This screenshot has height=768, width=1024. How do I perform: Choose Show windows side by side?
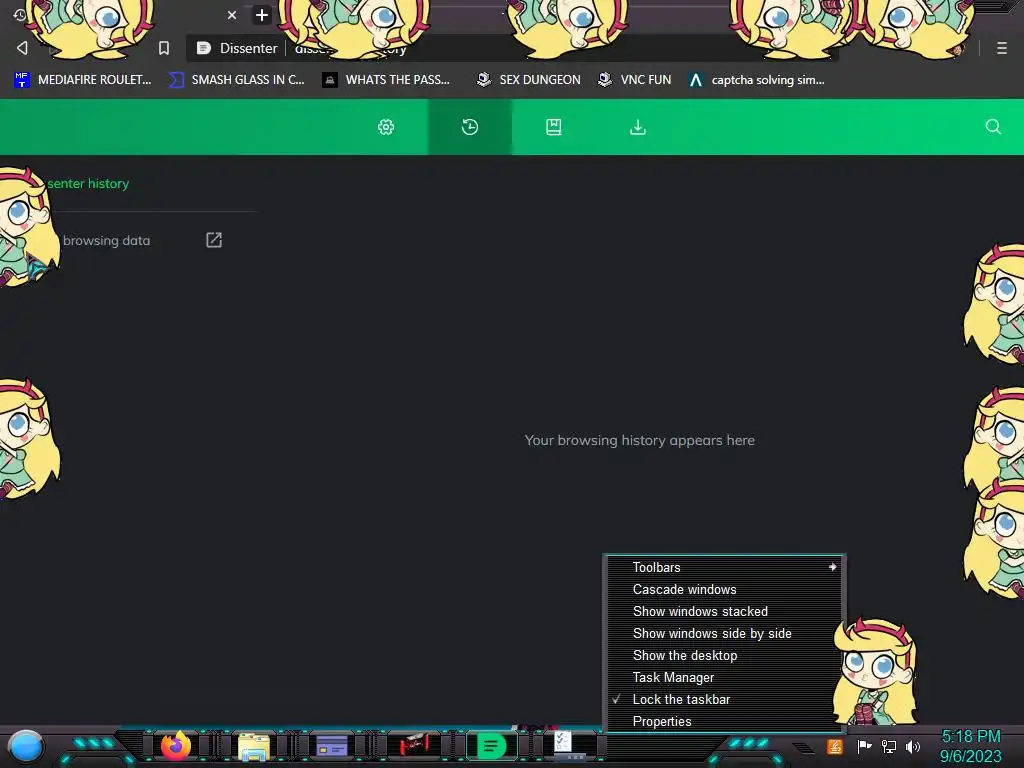pos(724,633)
